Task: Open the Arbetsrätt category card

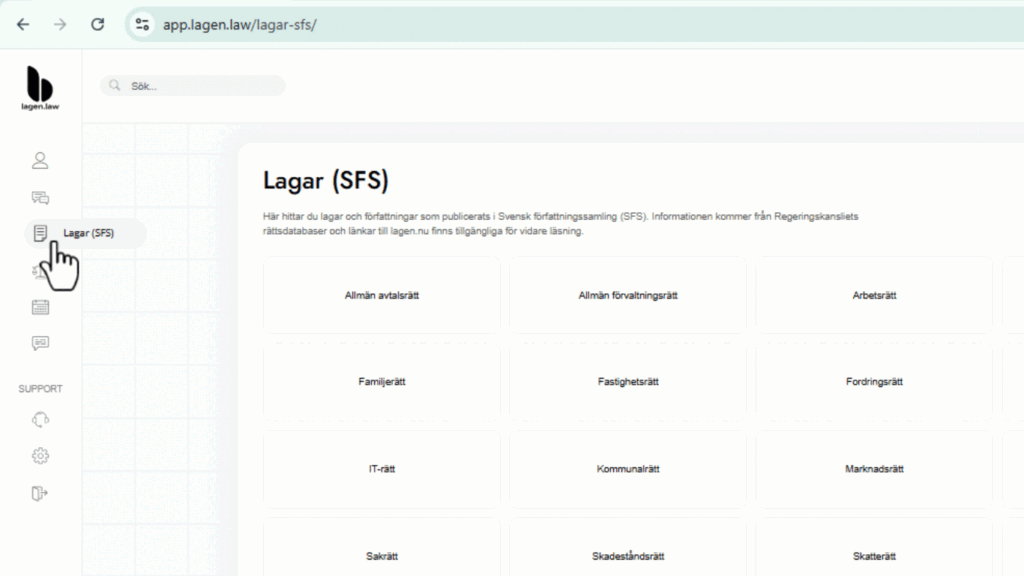Action: coord(874,295)
